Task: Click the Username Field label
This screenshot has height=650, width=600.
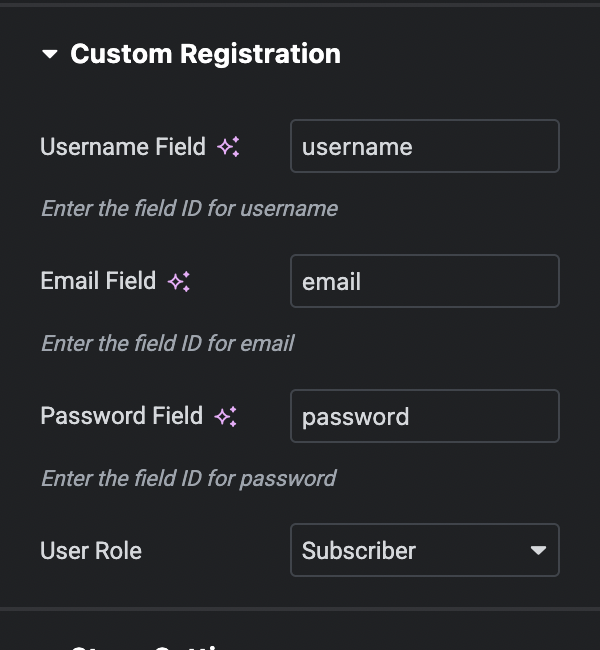Action: (x=123, y=147)
